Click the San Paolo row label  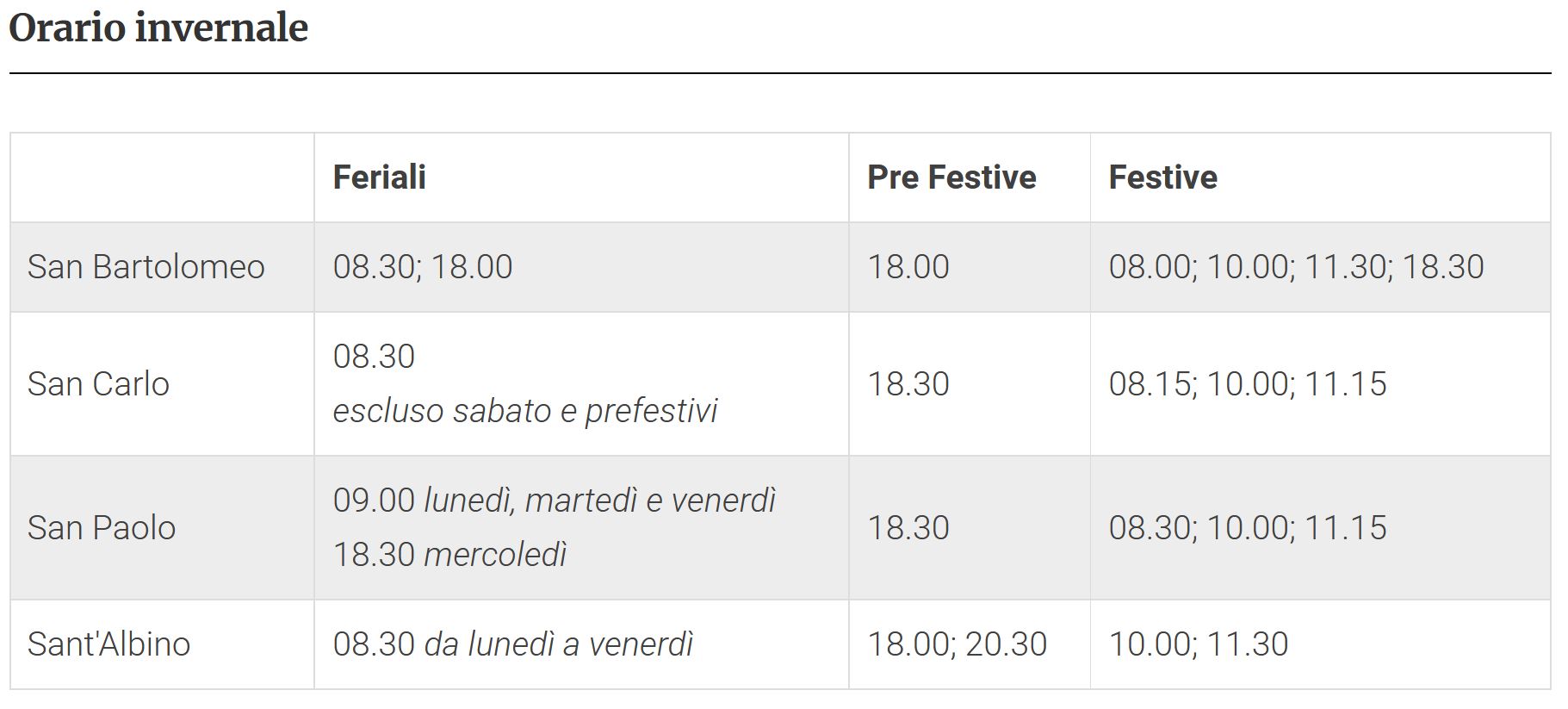[102, 527]
